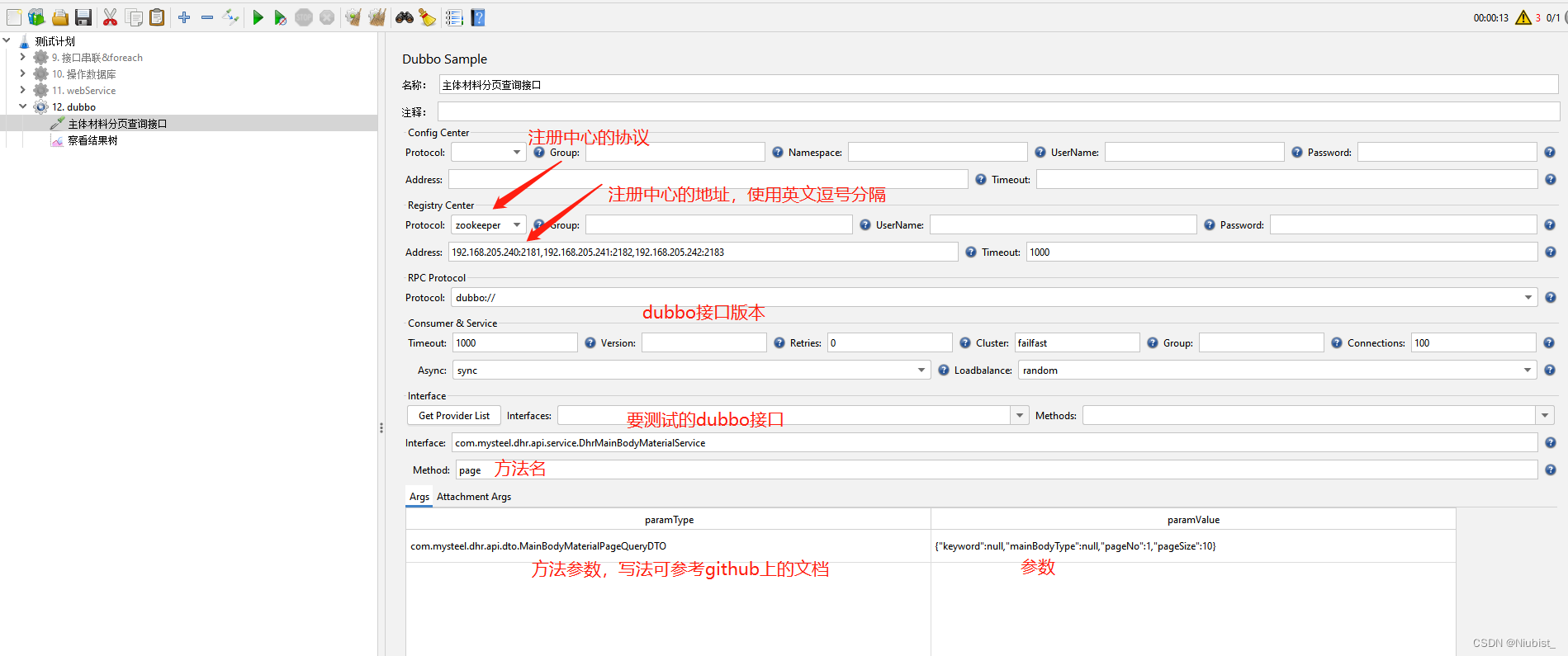Click paramValue cell with keyword JSON
Image resolution: width=1568 pixels, height=656 pixels.
(1193, 546)
